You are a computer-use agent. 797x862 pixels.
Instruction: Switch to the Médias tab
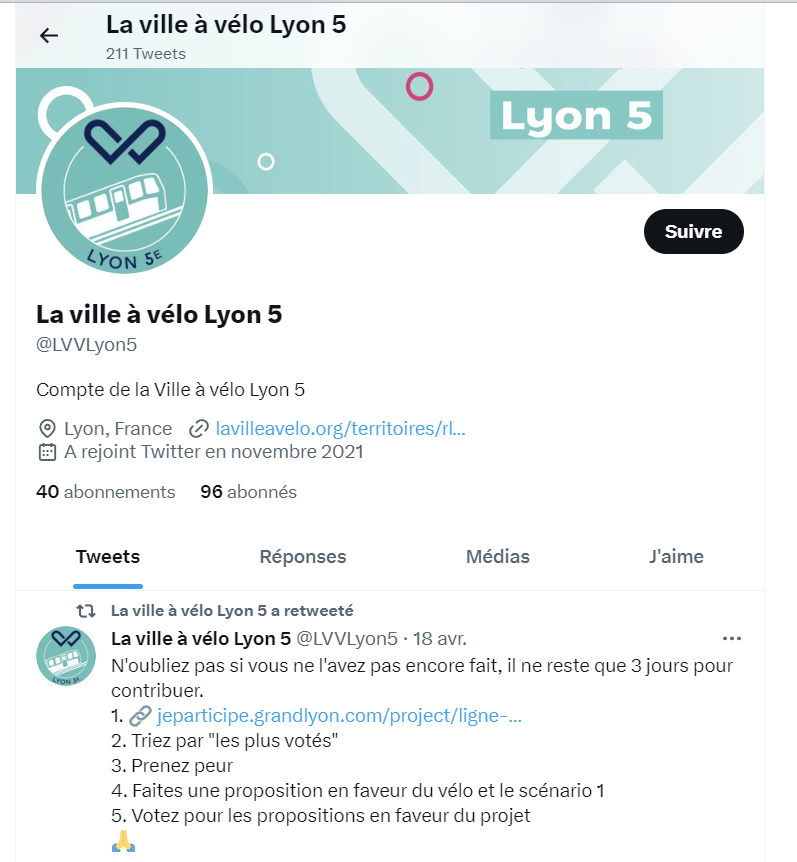(498, 556)
